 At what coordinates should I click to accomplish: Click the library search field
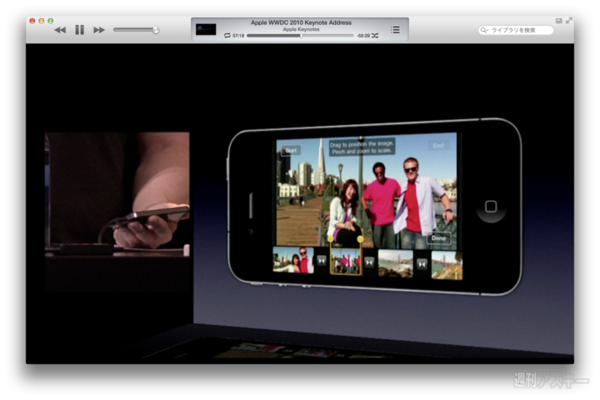[516, 30]
